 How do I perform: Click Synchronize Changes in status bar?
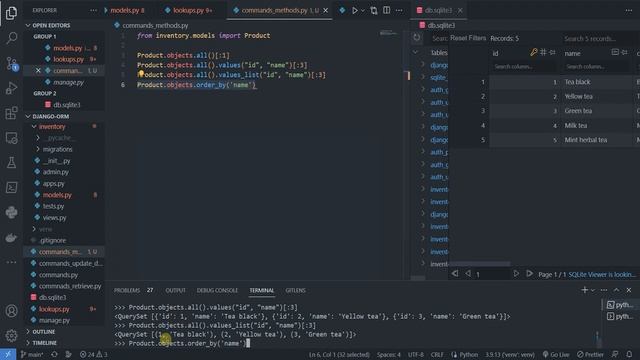pos(54,354)
